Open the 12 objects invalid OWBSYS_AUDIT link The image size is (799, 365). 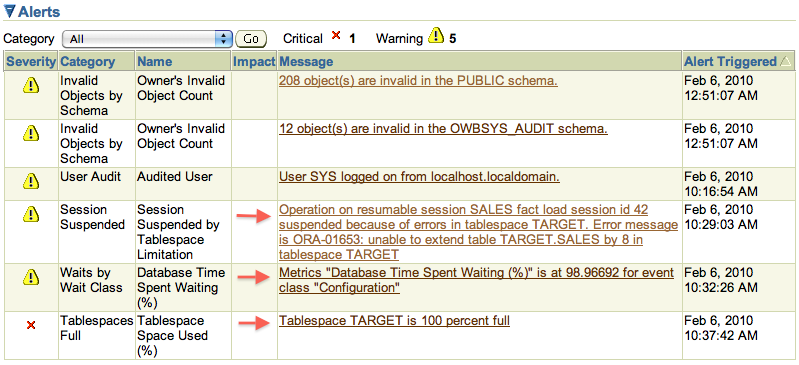pos(443,129)
